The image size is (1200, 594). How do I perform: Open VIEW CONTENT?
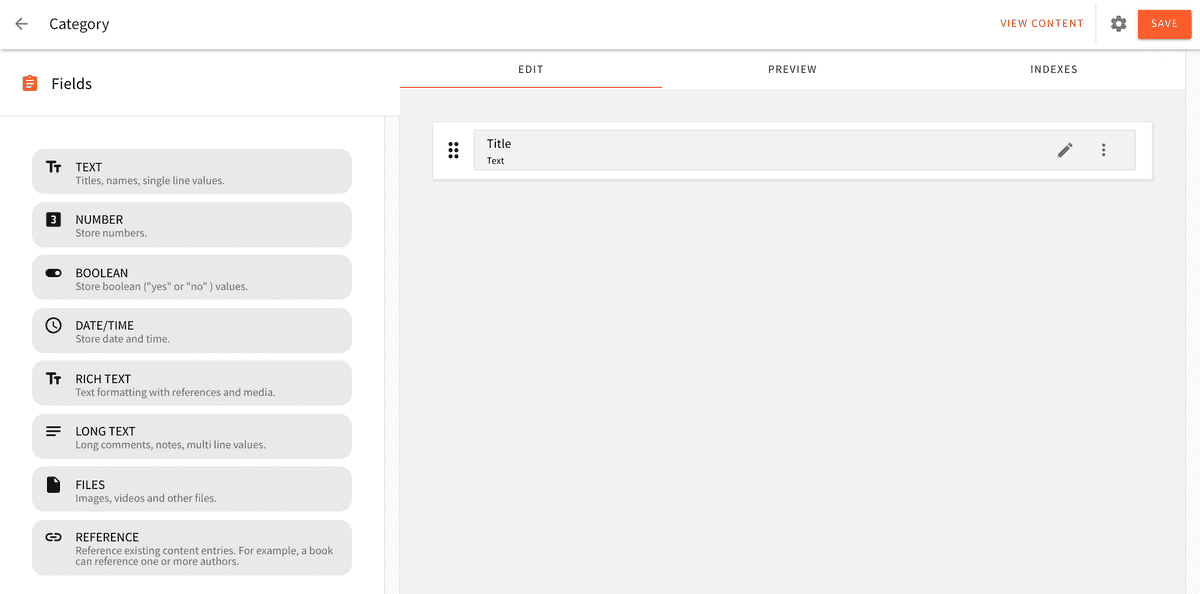tap(1042, 23)
